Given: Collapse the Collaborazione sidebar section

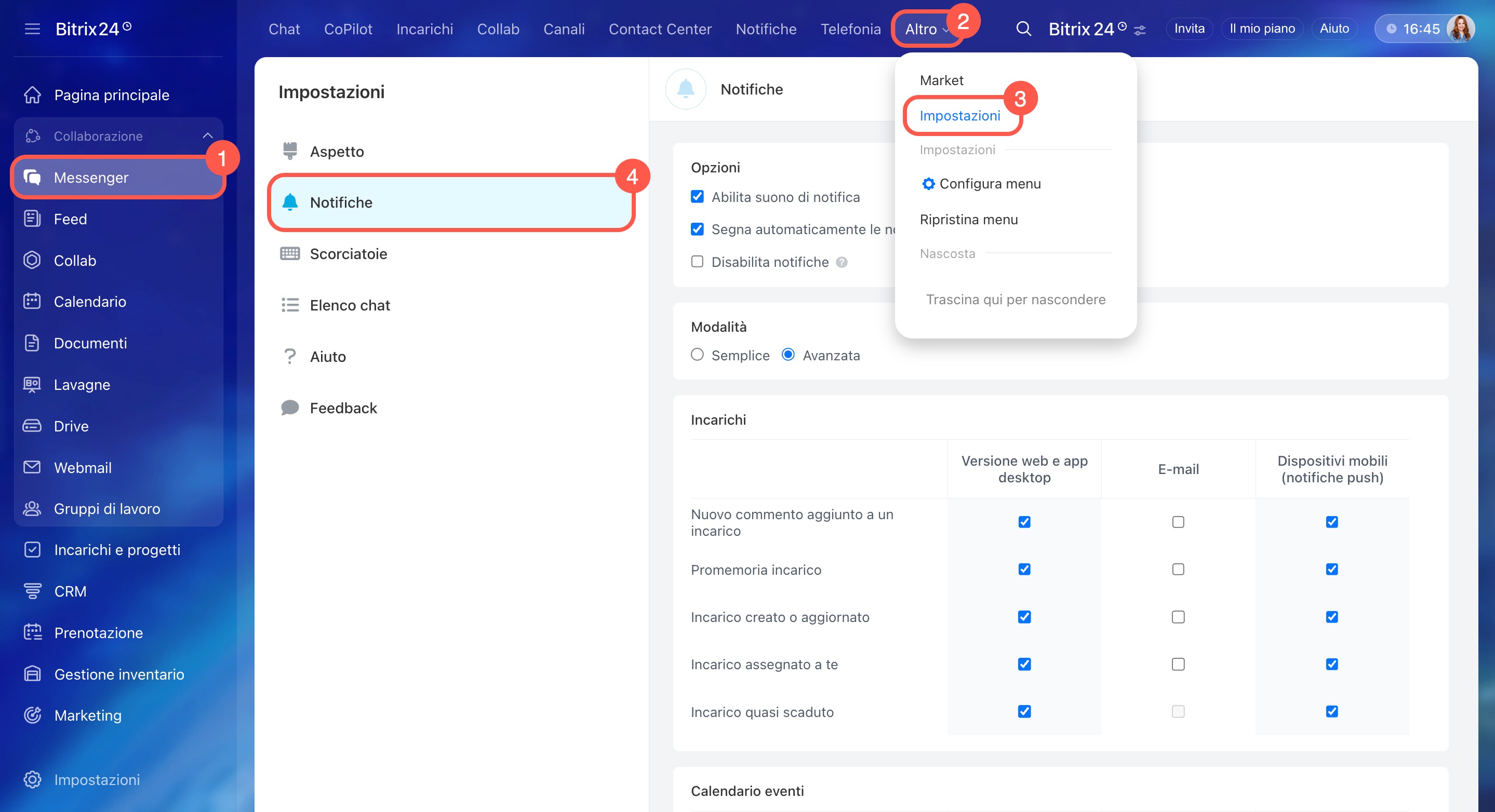Looking at the screenshot, I should [207, 136].
